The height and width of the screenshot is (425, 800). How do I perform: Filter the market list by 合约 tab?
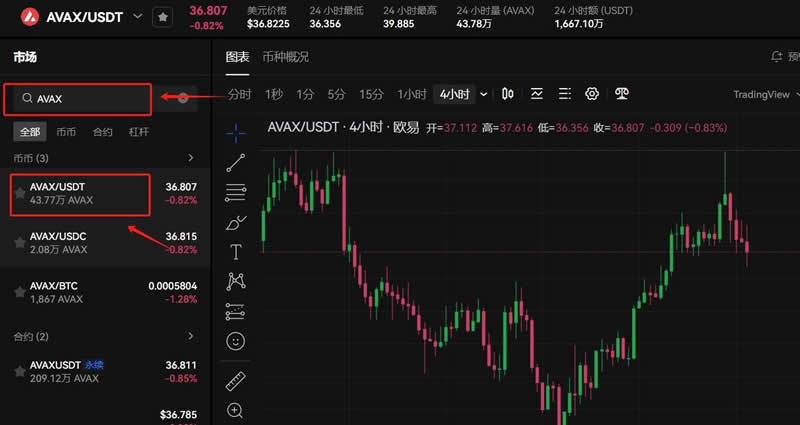click(x=102, y=131)
